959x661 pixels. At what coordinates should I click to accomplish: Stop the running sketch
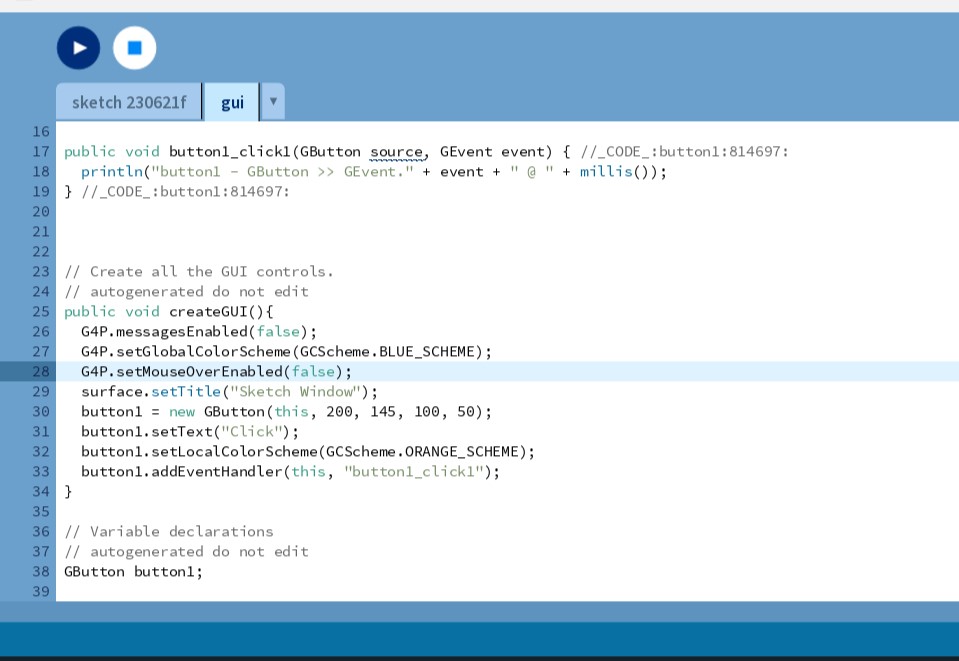(135, 48)
